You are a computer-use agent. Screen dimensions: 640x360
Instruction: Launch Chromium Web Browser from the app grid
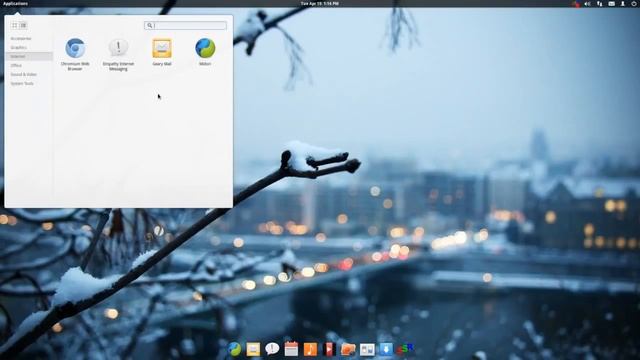(75, 54)
